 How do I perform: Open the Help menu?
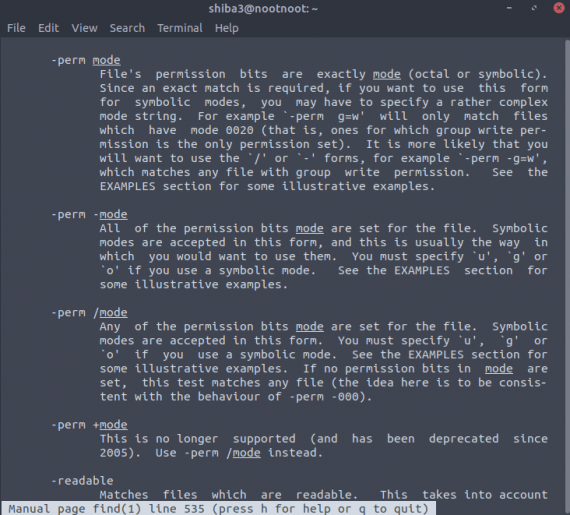[226, 28]
